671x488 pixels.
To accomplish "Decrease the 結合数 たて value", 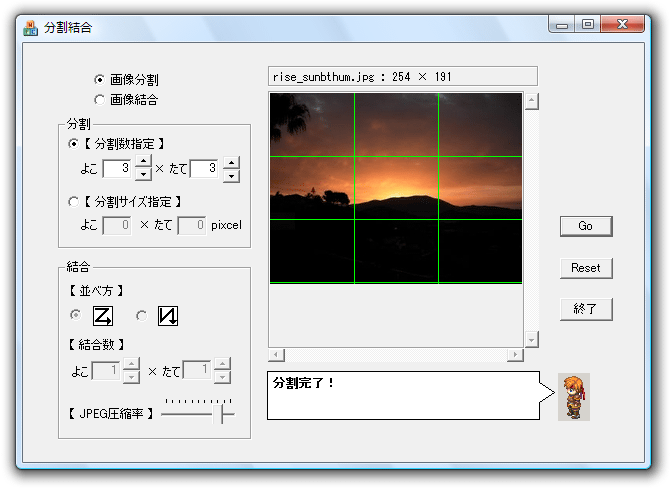I will 223,377.
